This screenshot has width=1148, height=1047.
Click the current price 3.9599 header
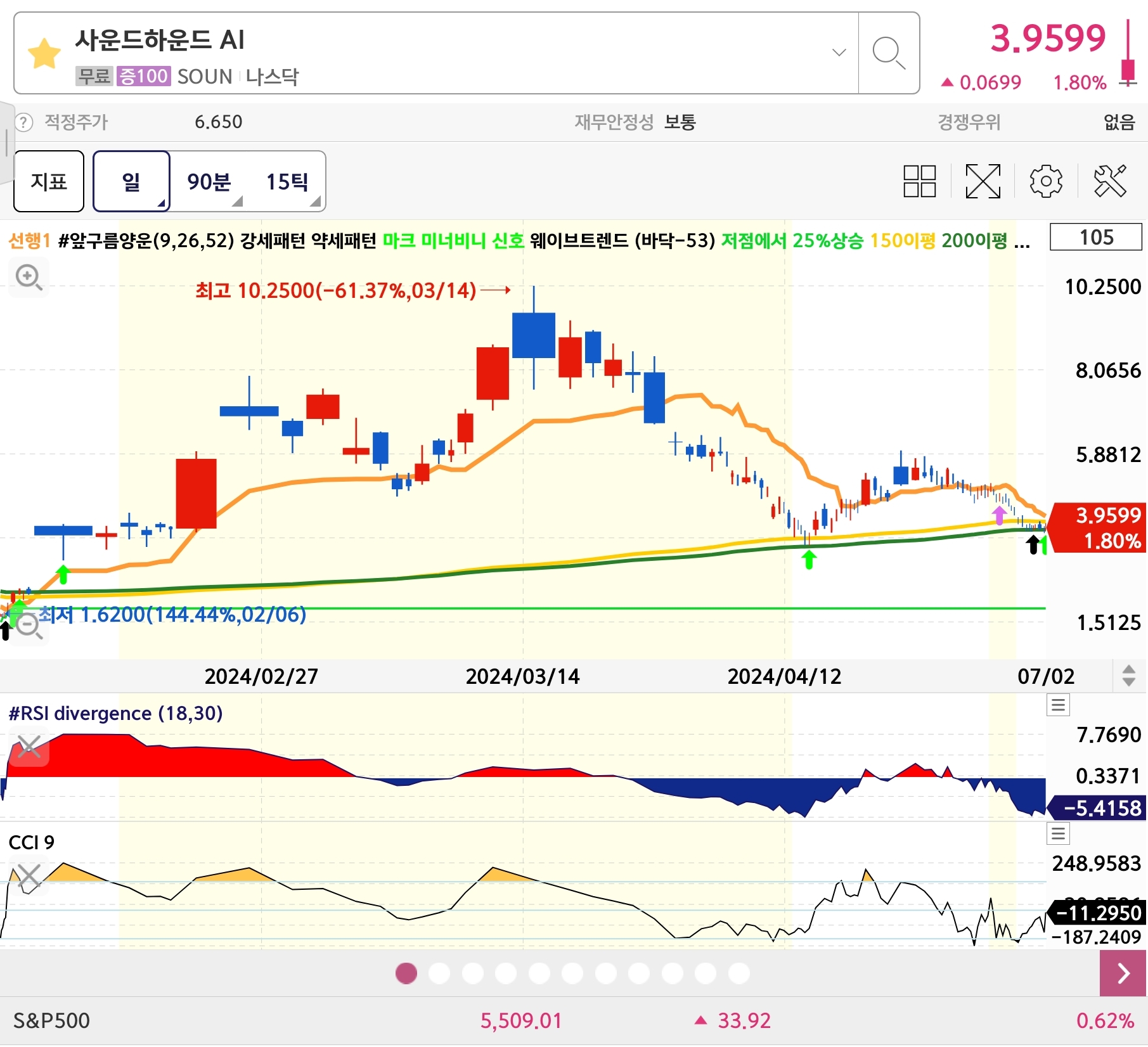[x=1048, y=38]
